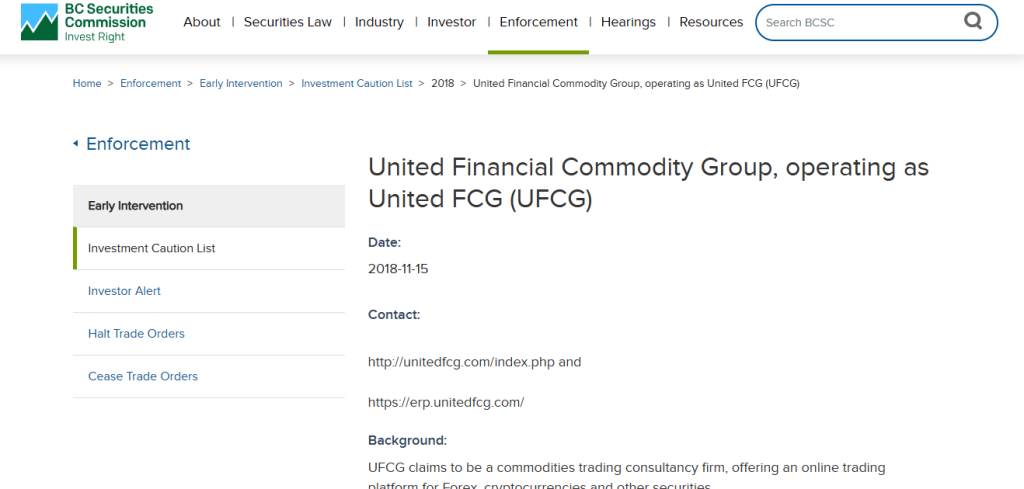Select the Enforcement navigation tab
The height and width of the screenshot is (489, 1024).
coord(539,22)
